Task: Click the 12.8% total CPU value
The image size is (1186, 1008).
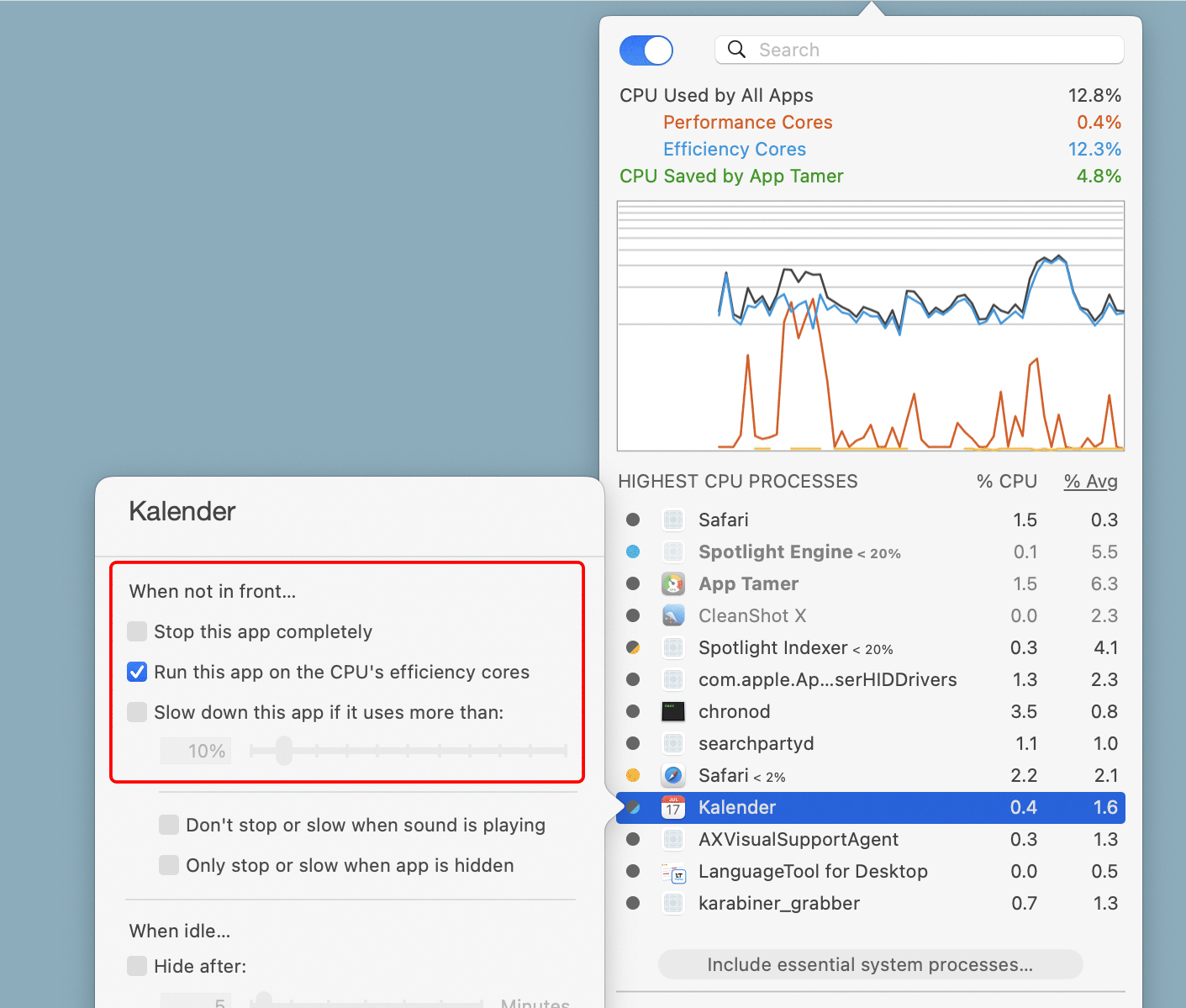Action: [1094, 95]
